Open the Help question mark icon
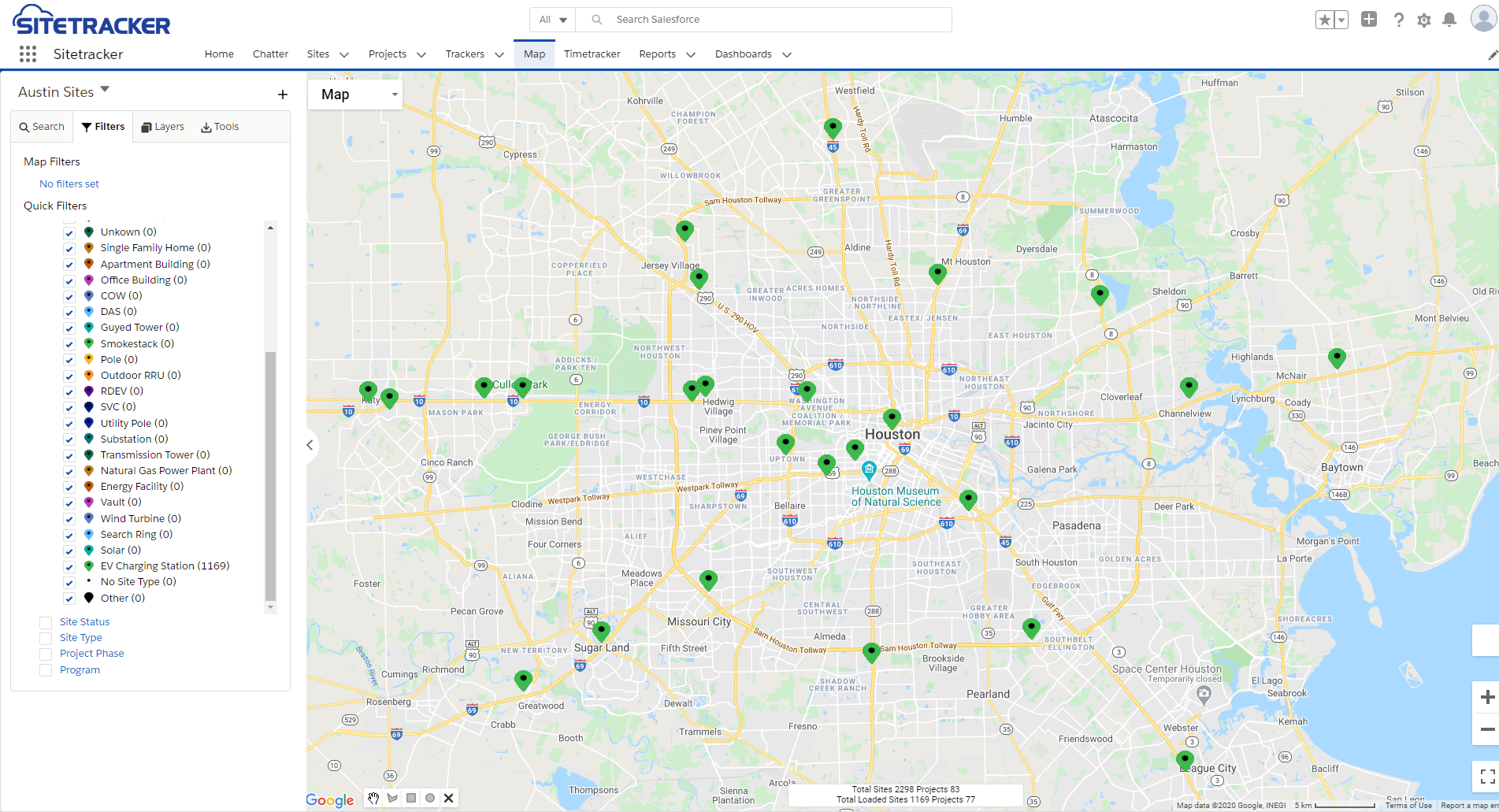This screenshot has width=1499, height=812. coord(1398,20)
